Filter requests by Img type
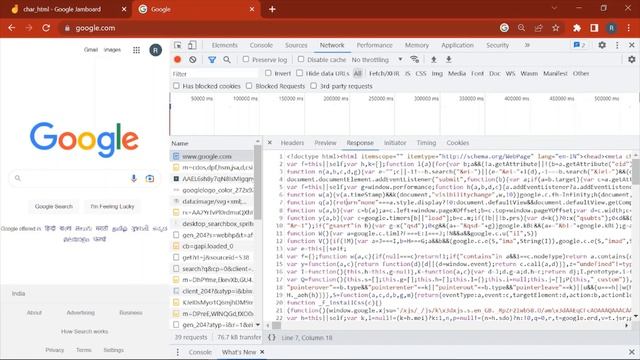Viewport: 640px width, 360px height. [x=437, y=73]
